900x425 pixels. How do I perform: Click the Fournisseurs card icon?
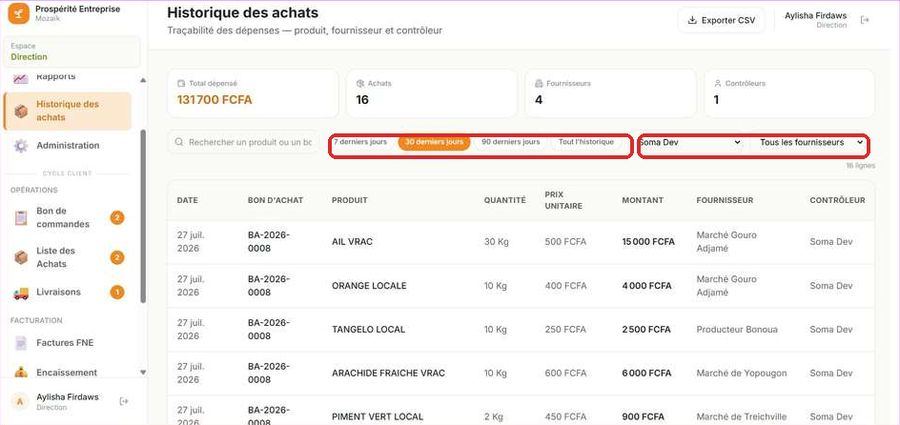pyautogui.click(x=539, y=83)
